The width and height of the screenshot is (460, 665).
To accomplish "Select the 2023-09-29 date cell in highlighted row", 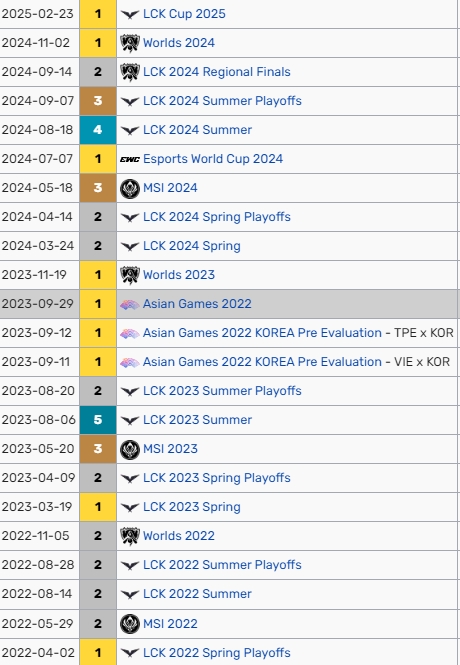I will [38, 304].
